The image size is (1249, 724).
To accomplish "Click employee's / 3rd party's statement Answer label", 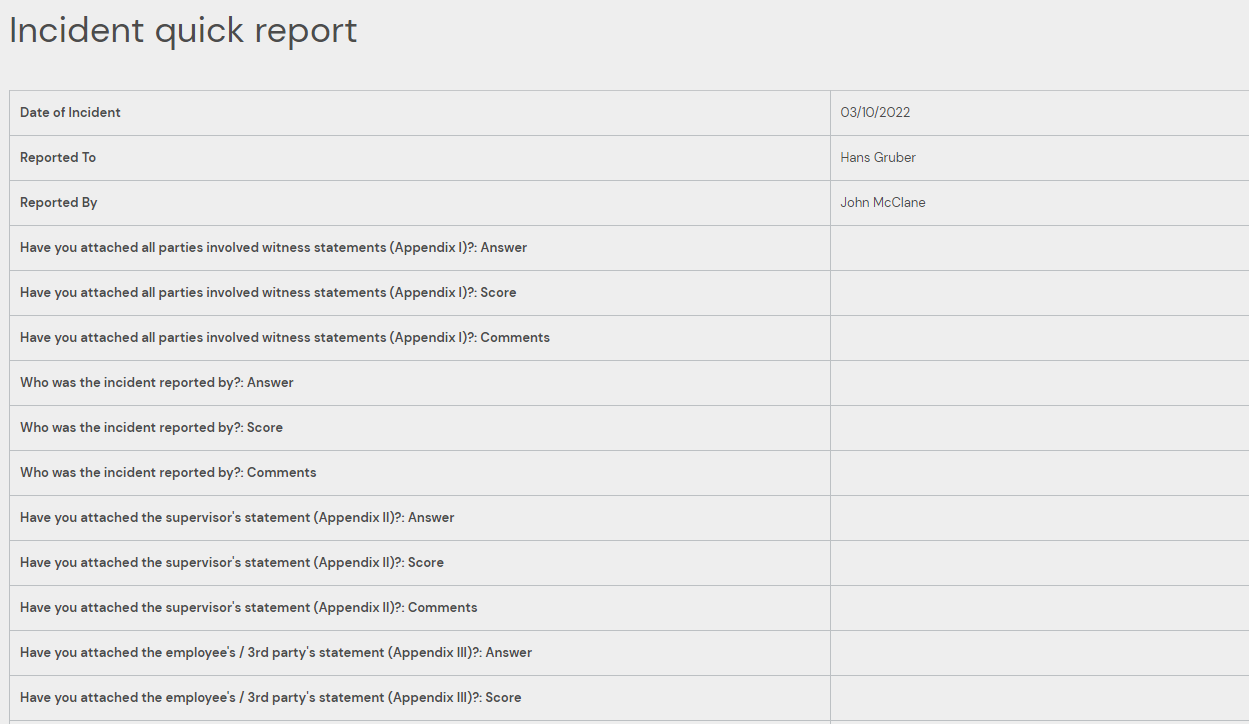I will [276, 653].
